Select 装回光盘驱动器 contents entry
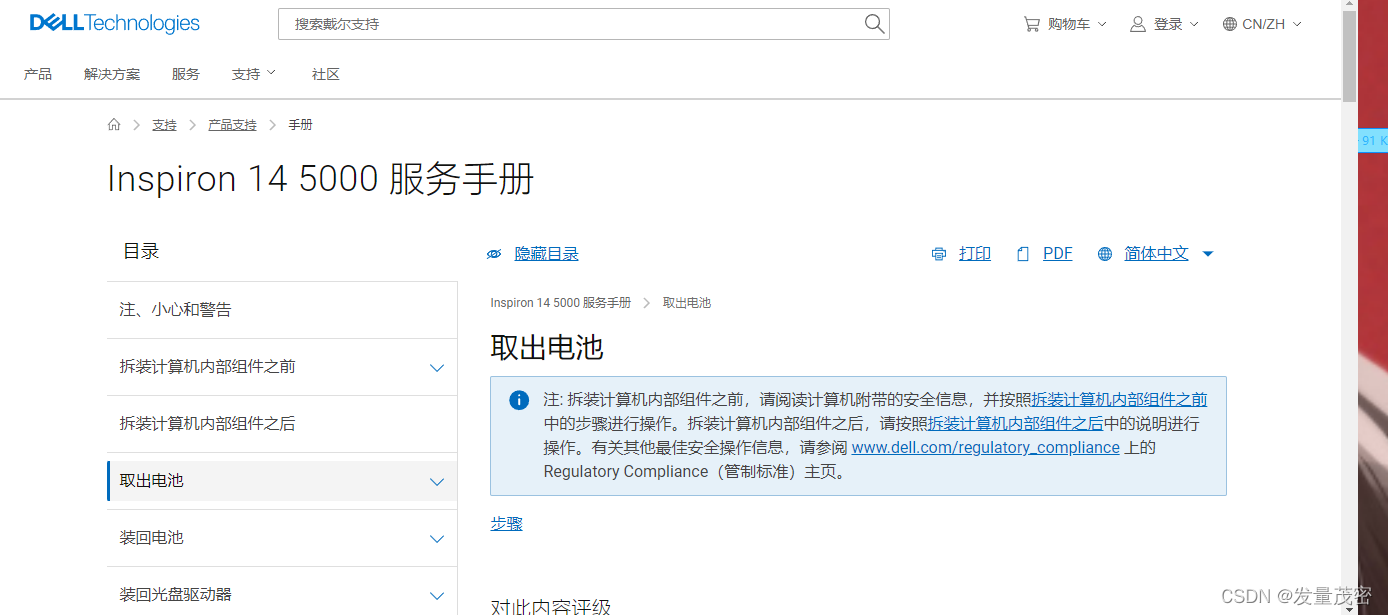This screenshot has height=615, width=1388. pyautogui.click(x=282, y=594)
